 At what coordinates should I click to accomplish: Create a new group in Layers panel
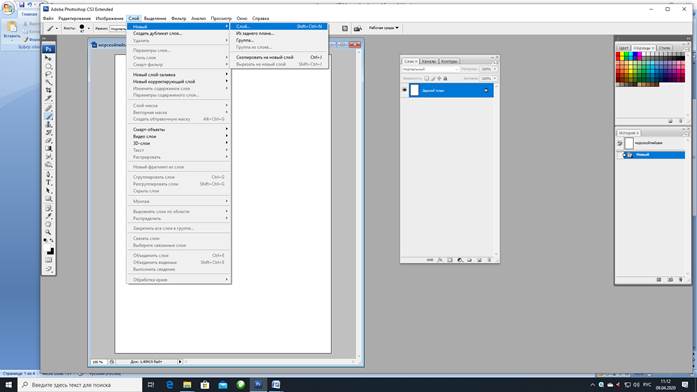coord(469,260)
